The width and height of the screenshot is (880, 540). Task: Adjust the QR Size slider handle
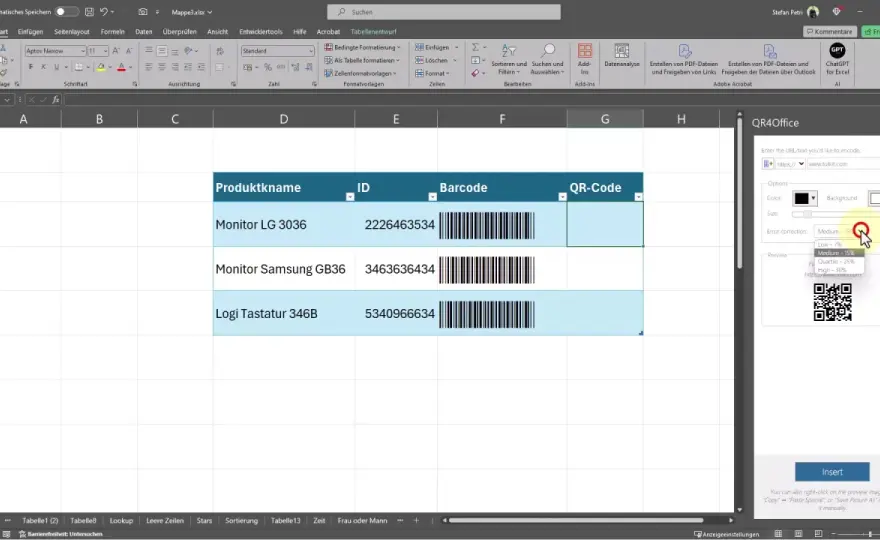(x=808, y=214)
